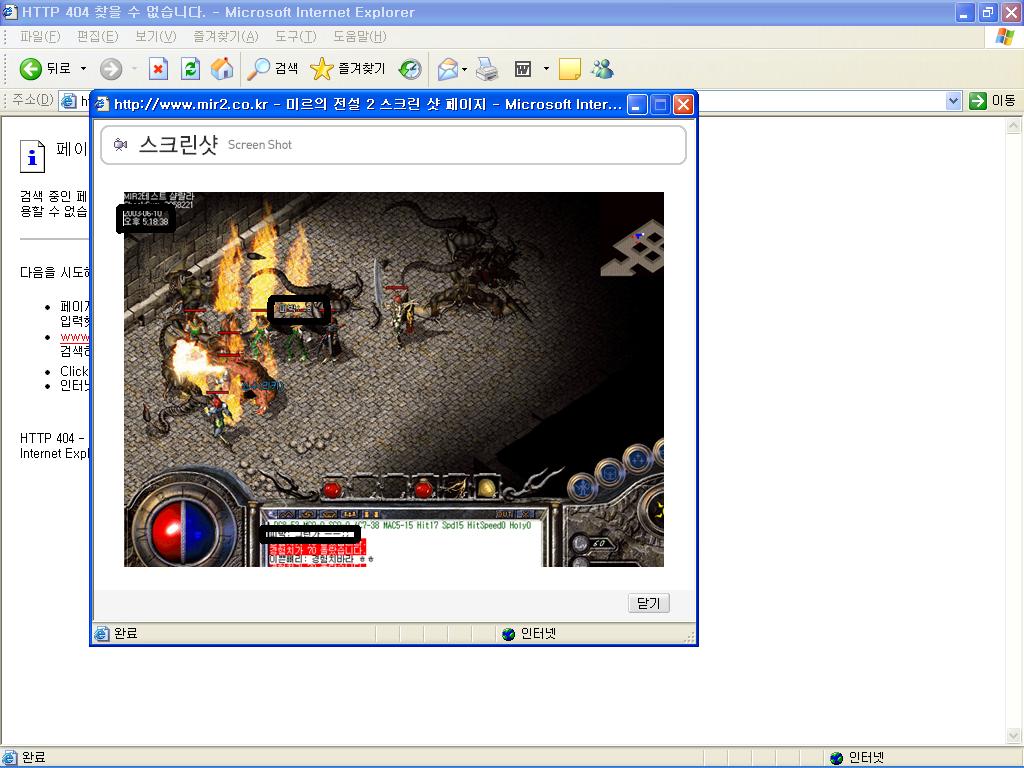Go to the Home page icon
Screen dimensions: 1024x768
pos(222,69)
